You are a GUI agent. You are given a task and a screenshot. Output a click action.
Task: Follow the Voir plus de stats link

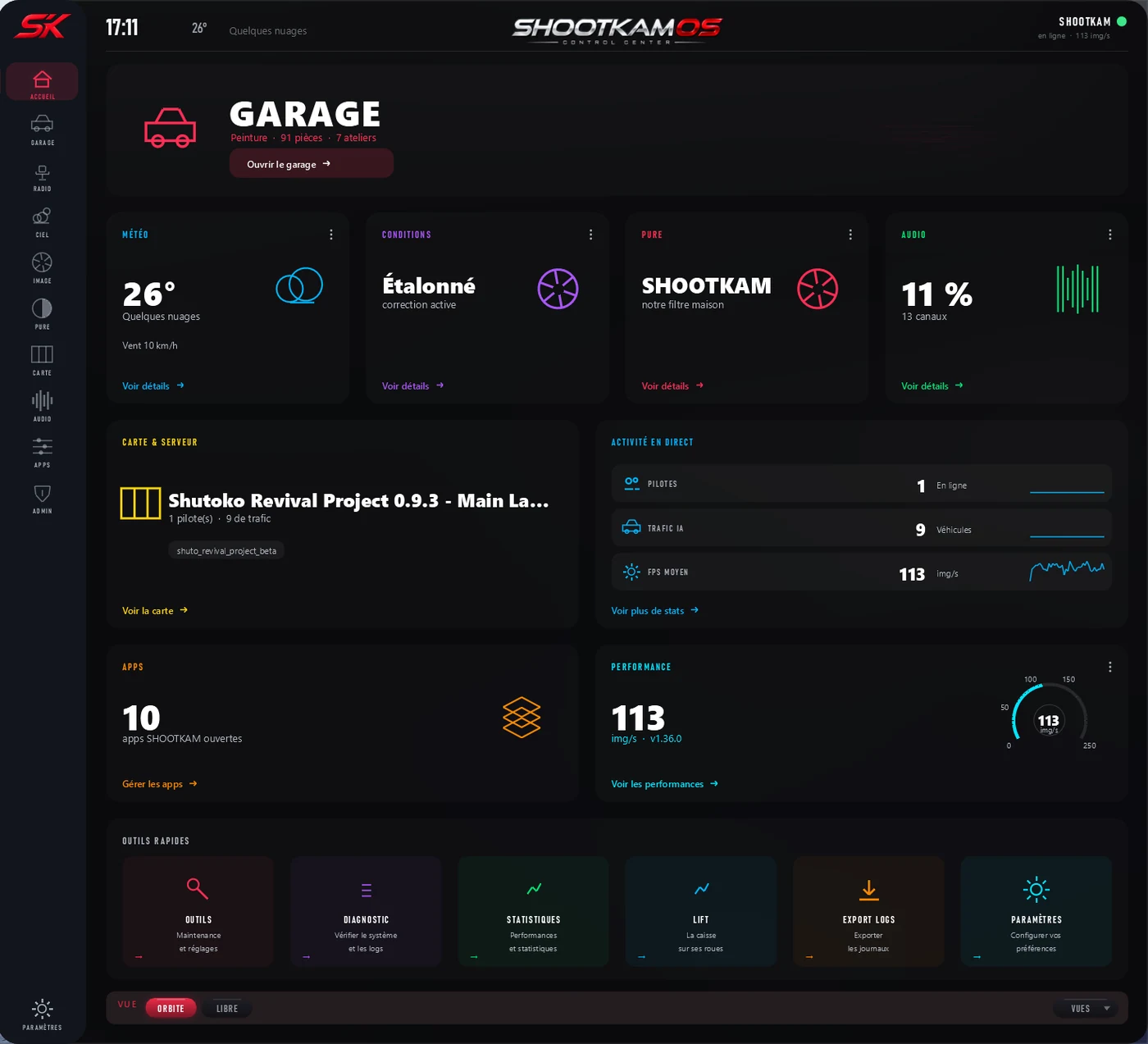[655, 610]
